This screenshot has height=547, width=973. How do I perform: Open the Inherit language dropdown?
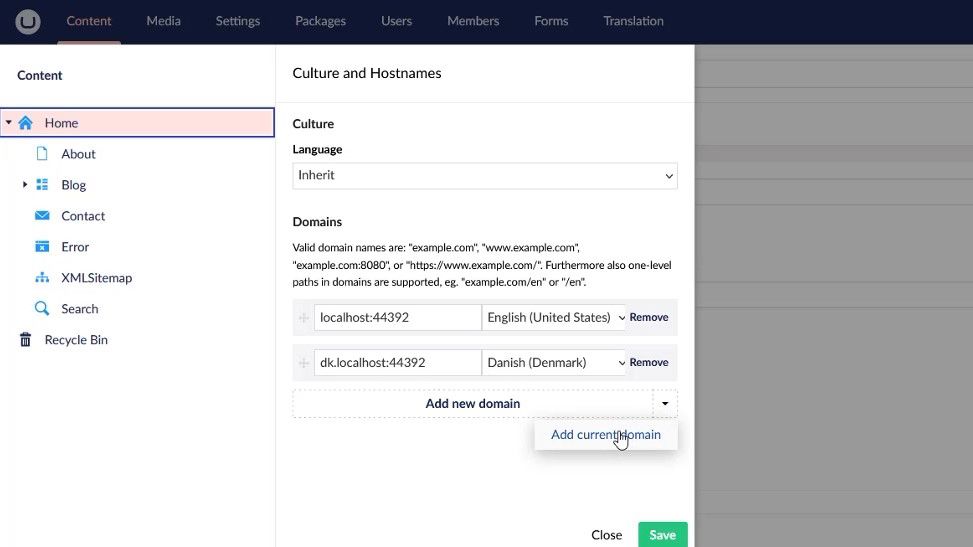click(x=485, y=176)
